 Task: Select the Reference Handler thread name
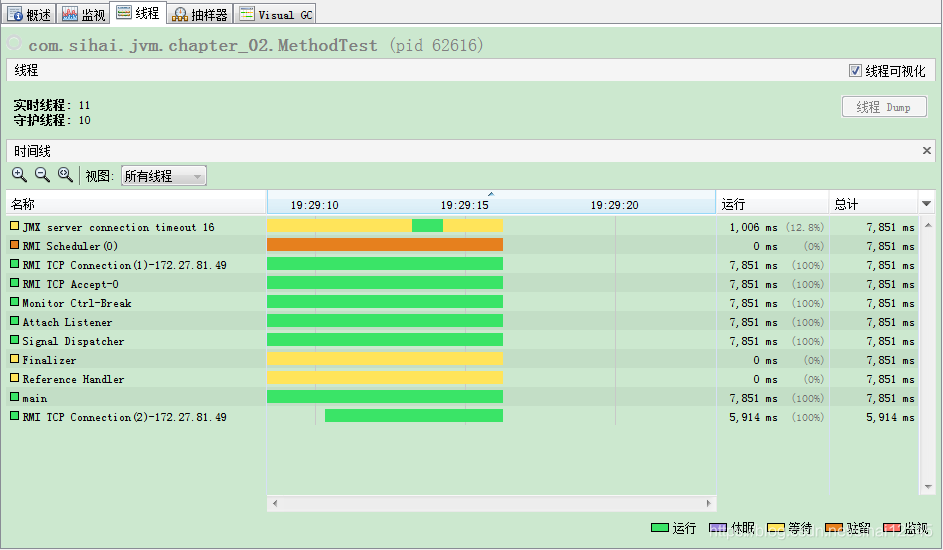tap(73, 379)
